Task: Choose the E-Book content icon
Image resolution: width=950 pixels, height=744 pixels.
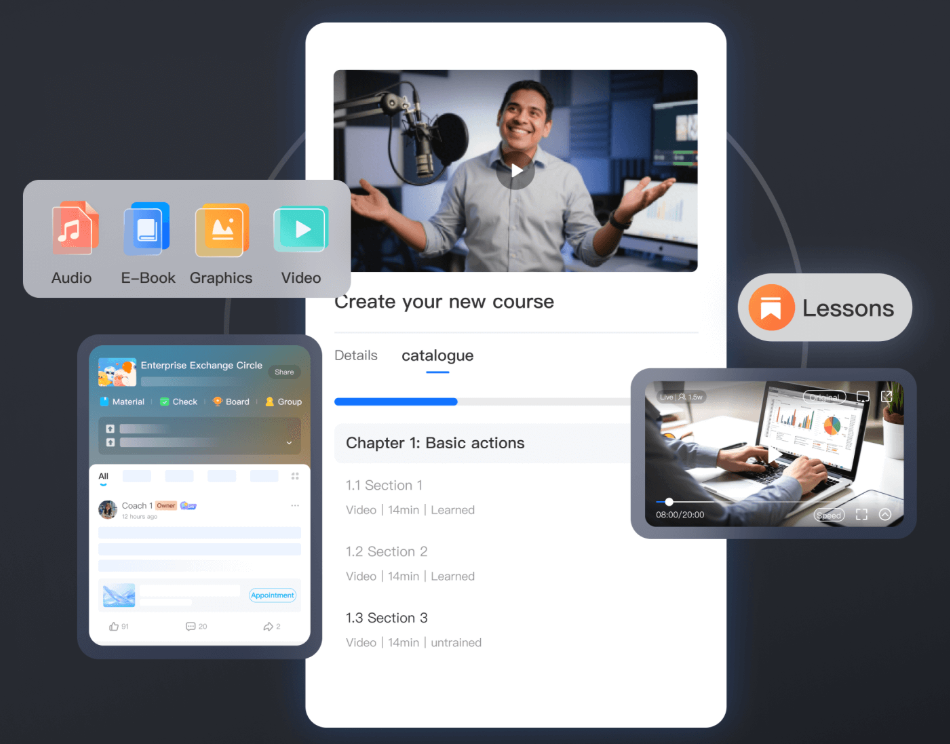Action: tap(147, 229)
